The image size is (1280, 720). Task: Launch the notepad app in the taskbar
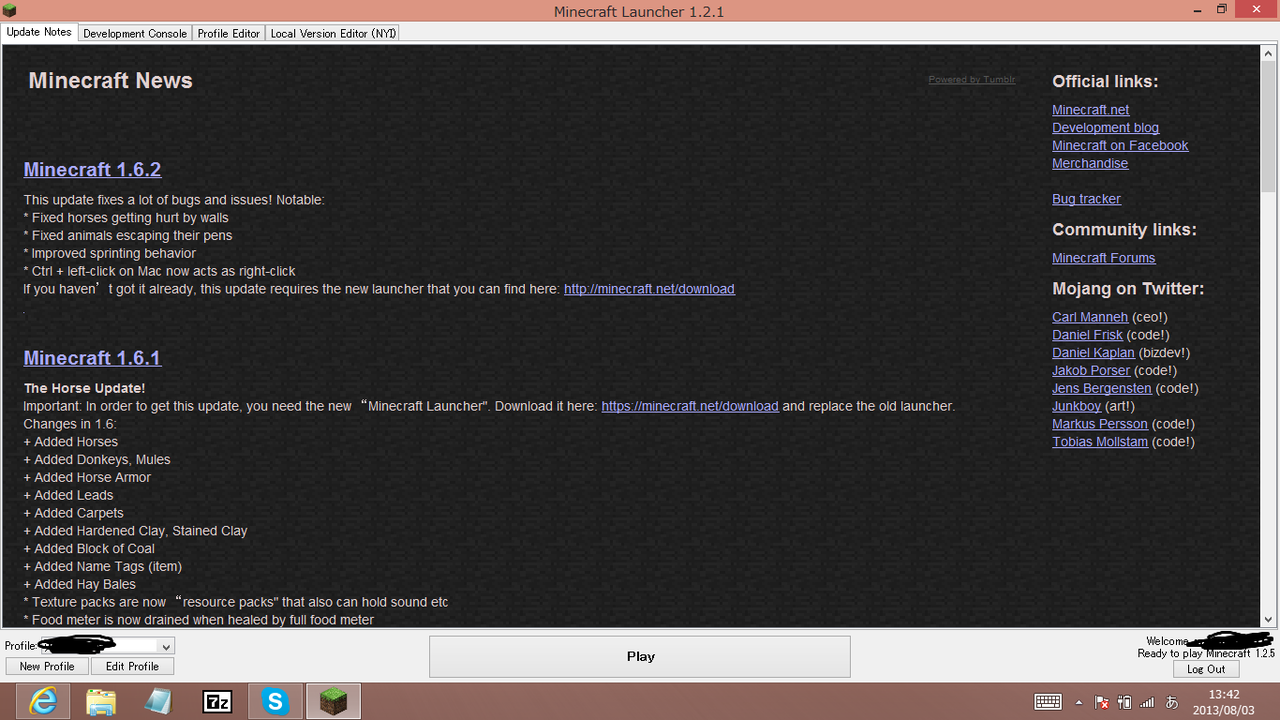pyautogui.click(x=159, y=702)
